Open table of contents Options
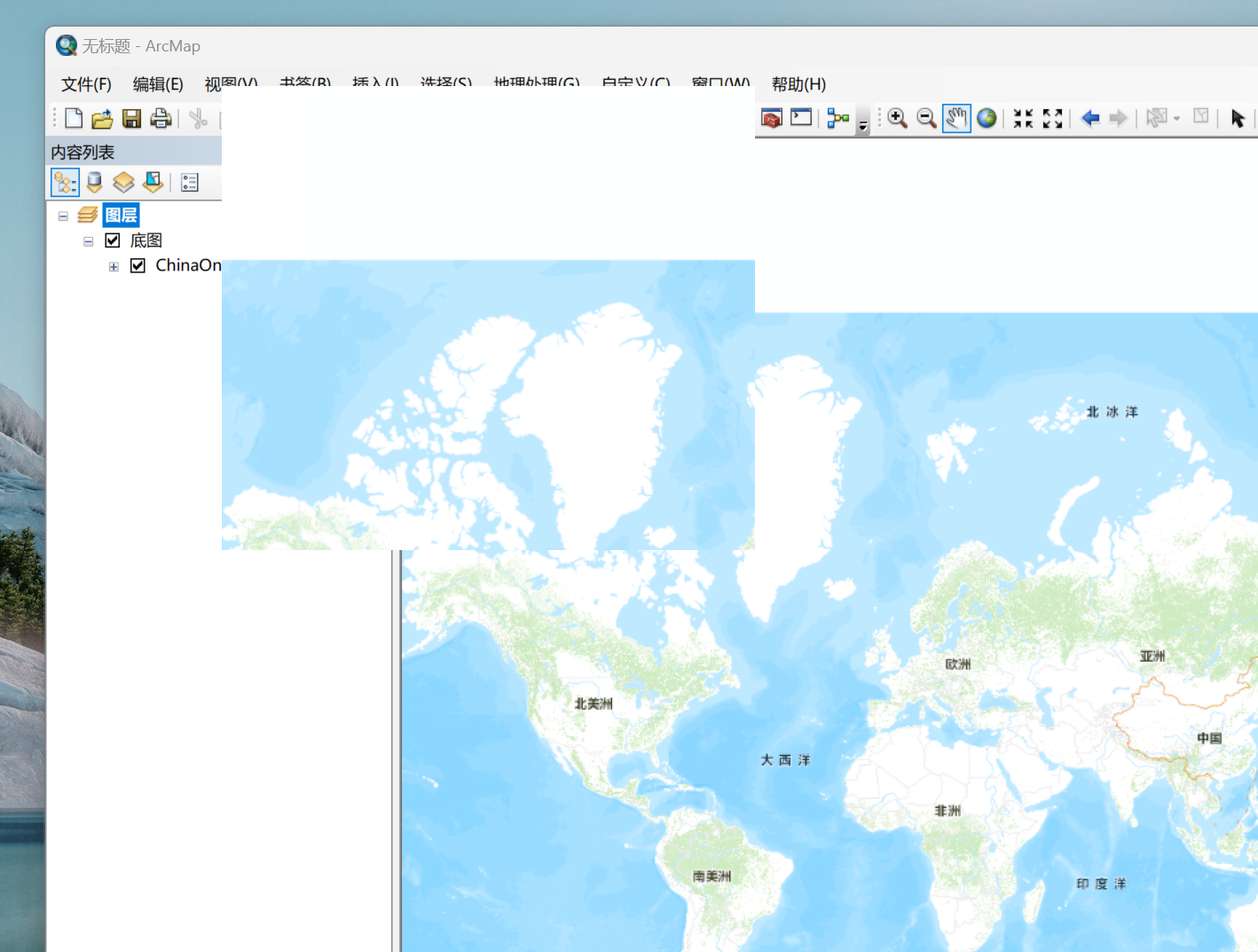 click(190, 183)
